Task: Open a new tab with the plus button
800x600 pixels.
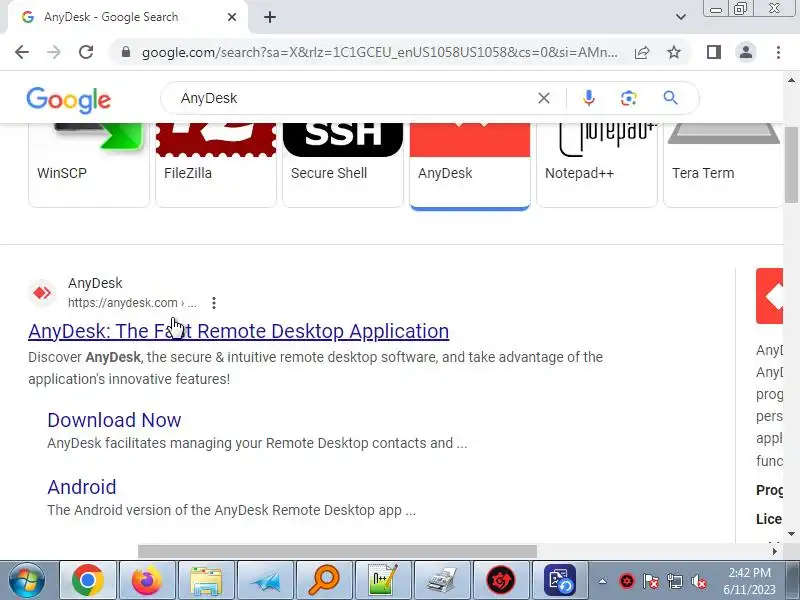Action: coord(270,17)
